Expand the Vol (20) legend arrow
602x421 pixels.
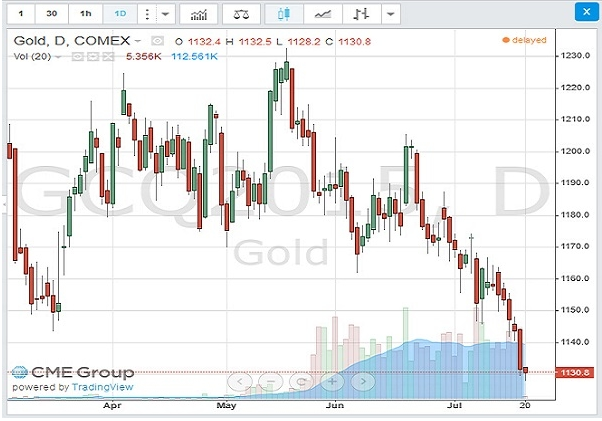pos(58,57)
